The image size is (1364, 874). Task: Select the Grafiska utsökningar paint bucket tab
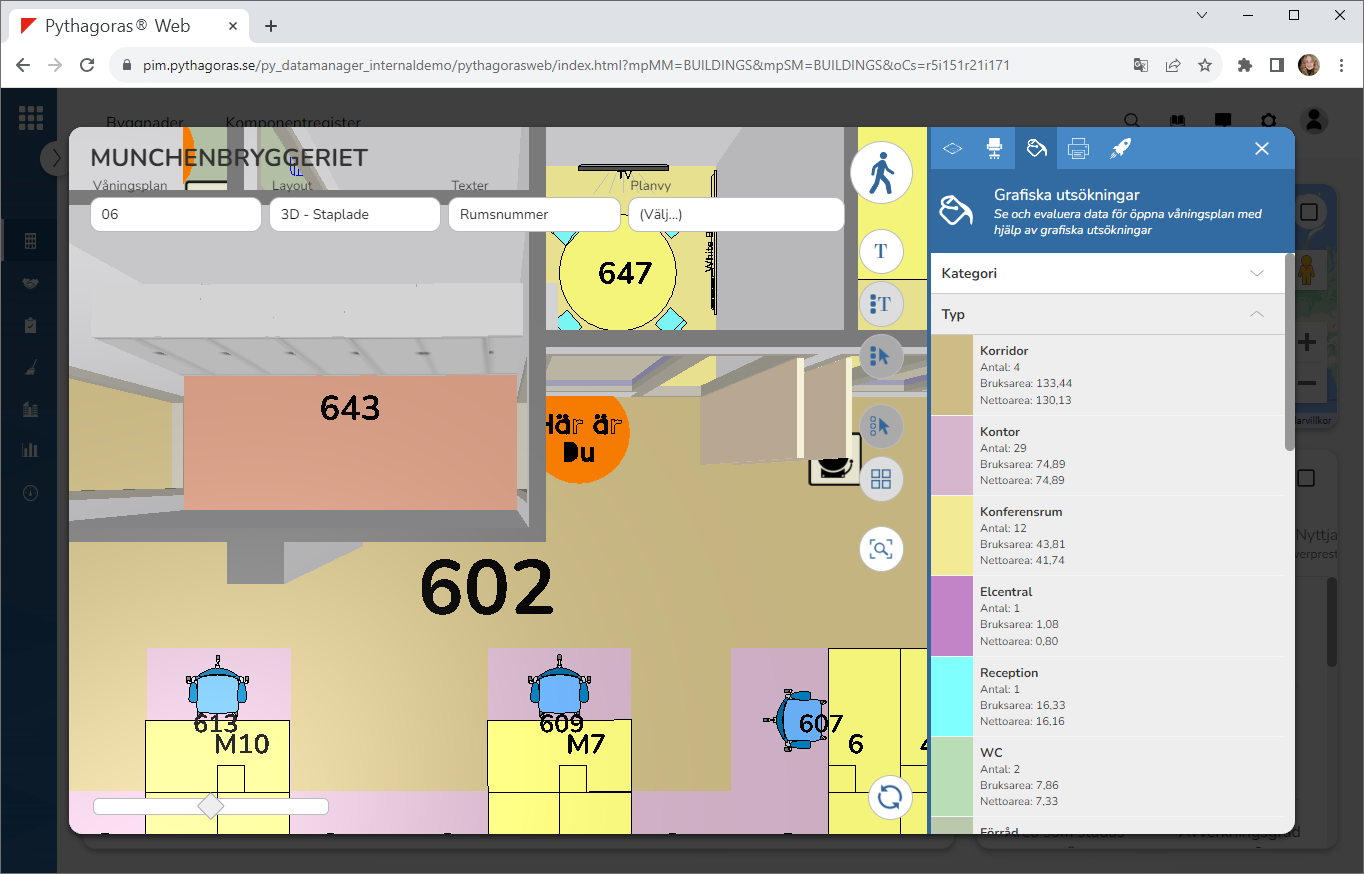1036,148
